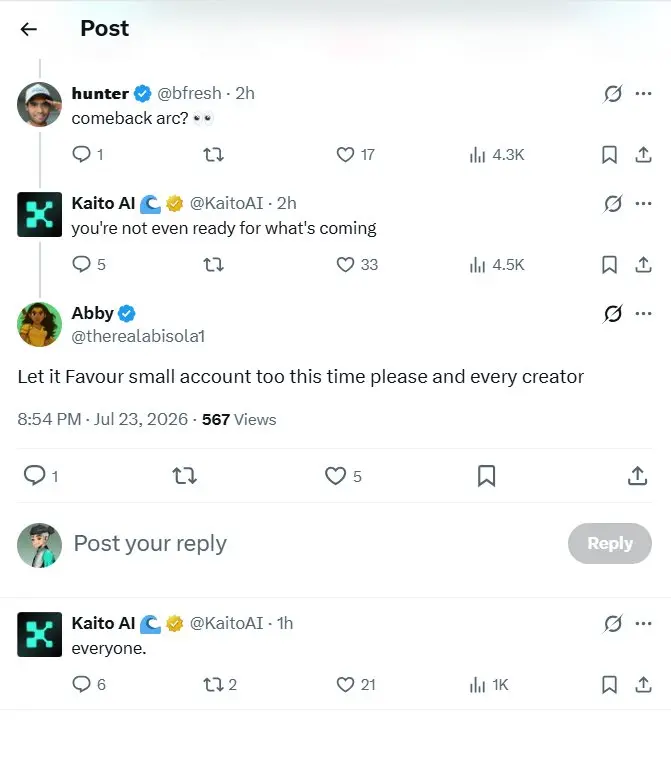
Task: Open more options on Abby's post
Action: tap(643, 313)
